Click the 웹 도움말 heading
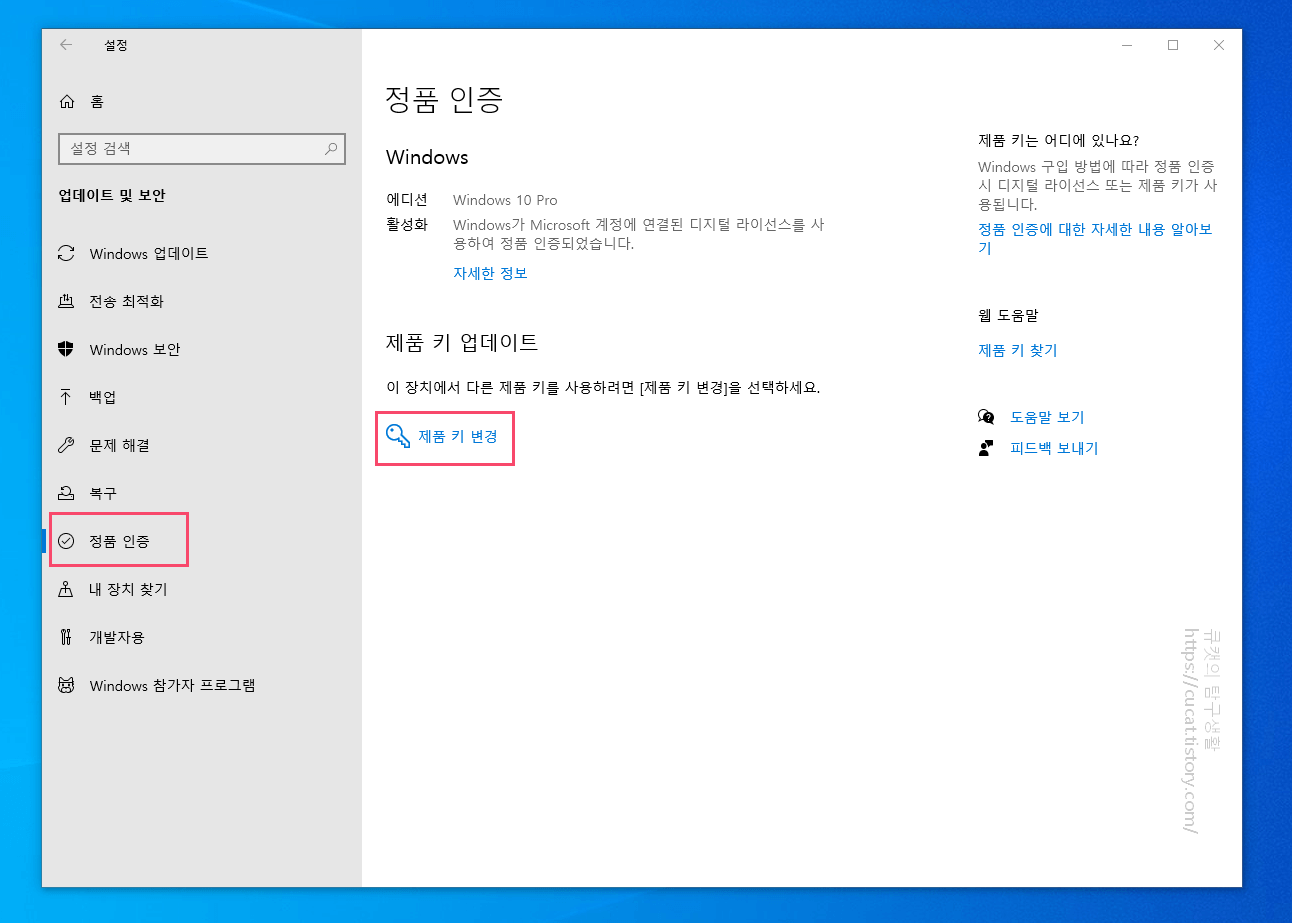The width and height of the screenshot is (1292, 923). click(x=1008, y=315)
